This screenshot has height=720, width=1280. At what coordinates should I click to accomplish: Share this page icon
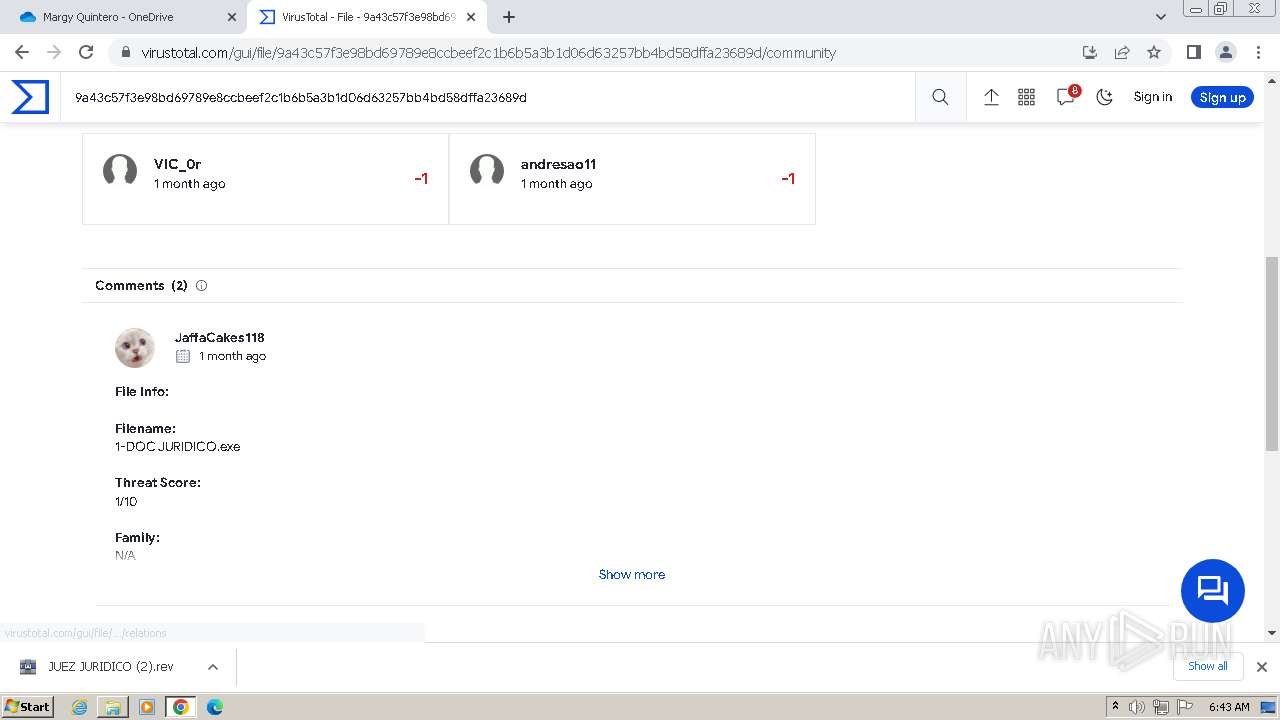pos(1122,52)
